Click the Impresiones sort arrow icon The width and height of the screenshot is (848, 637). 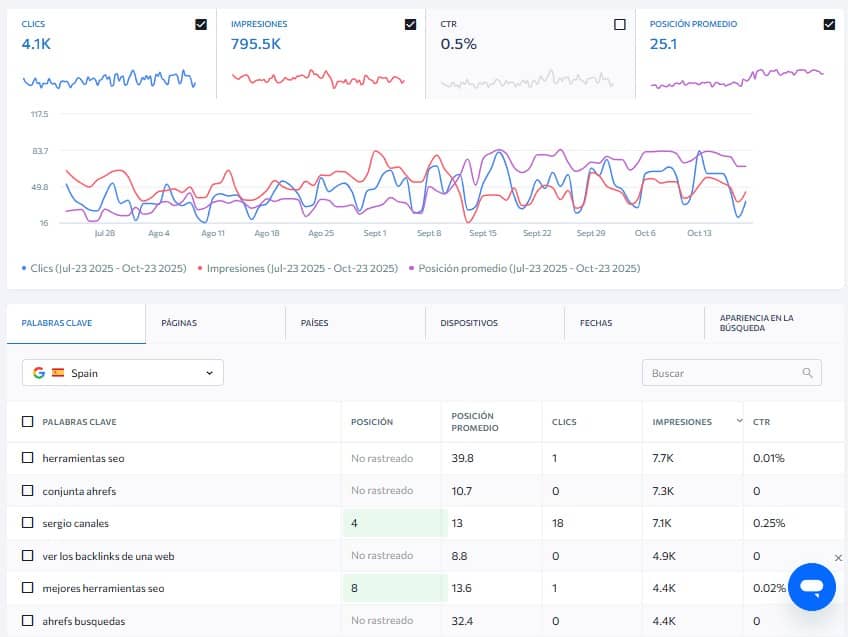740,421
